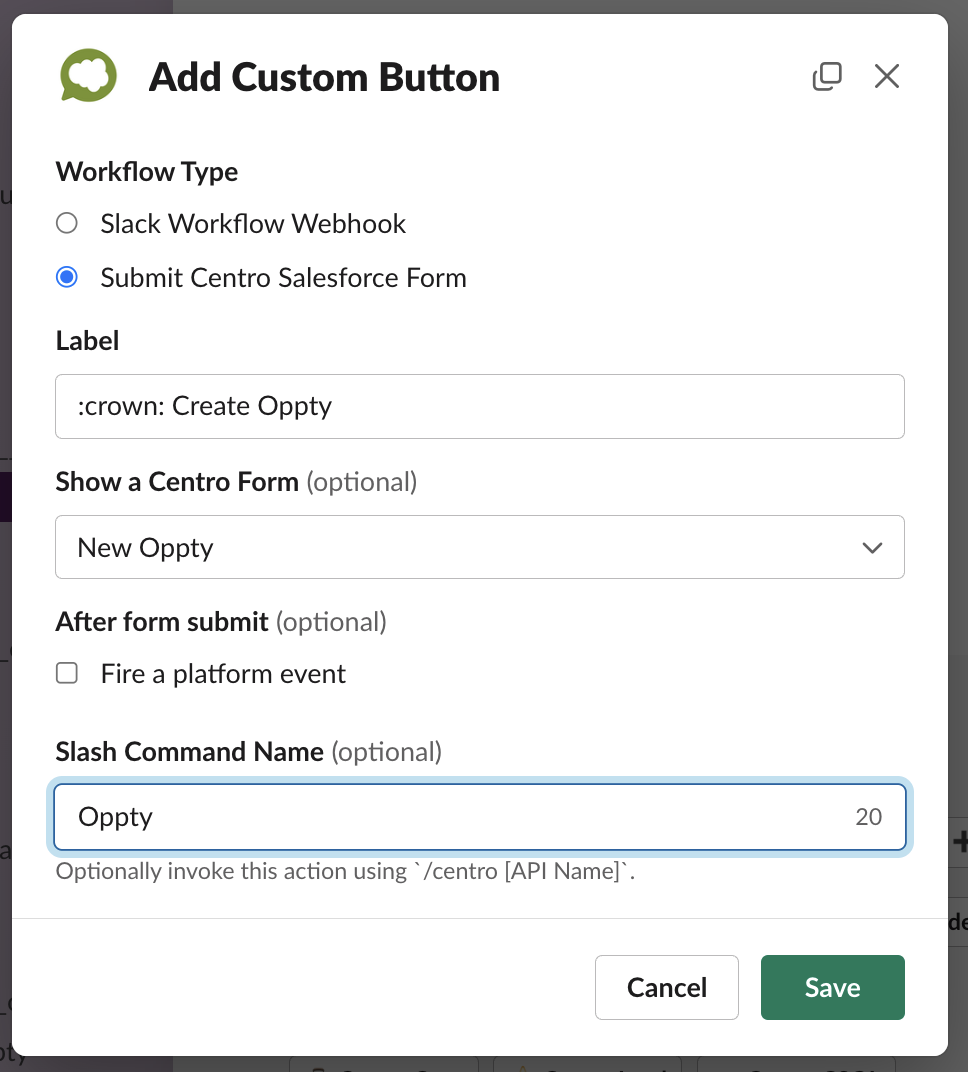This screenshot has height=1072, width=968.
Task: Close the Add Custom Button dialog
Action: pos(887,76)
